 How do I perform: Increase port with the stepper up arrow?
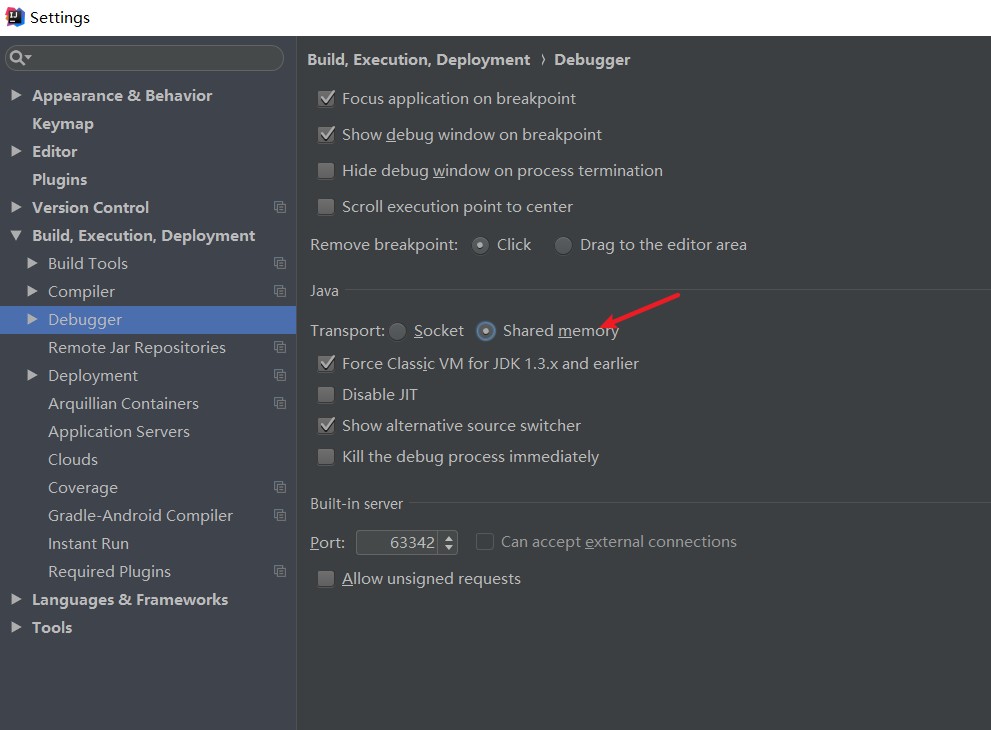[x=449, y=537]
